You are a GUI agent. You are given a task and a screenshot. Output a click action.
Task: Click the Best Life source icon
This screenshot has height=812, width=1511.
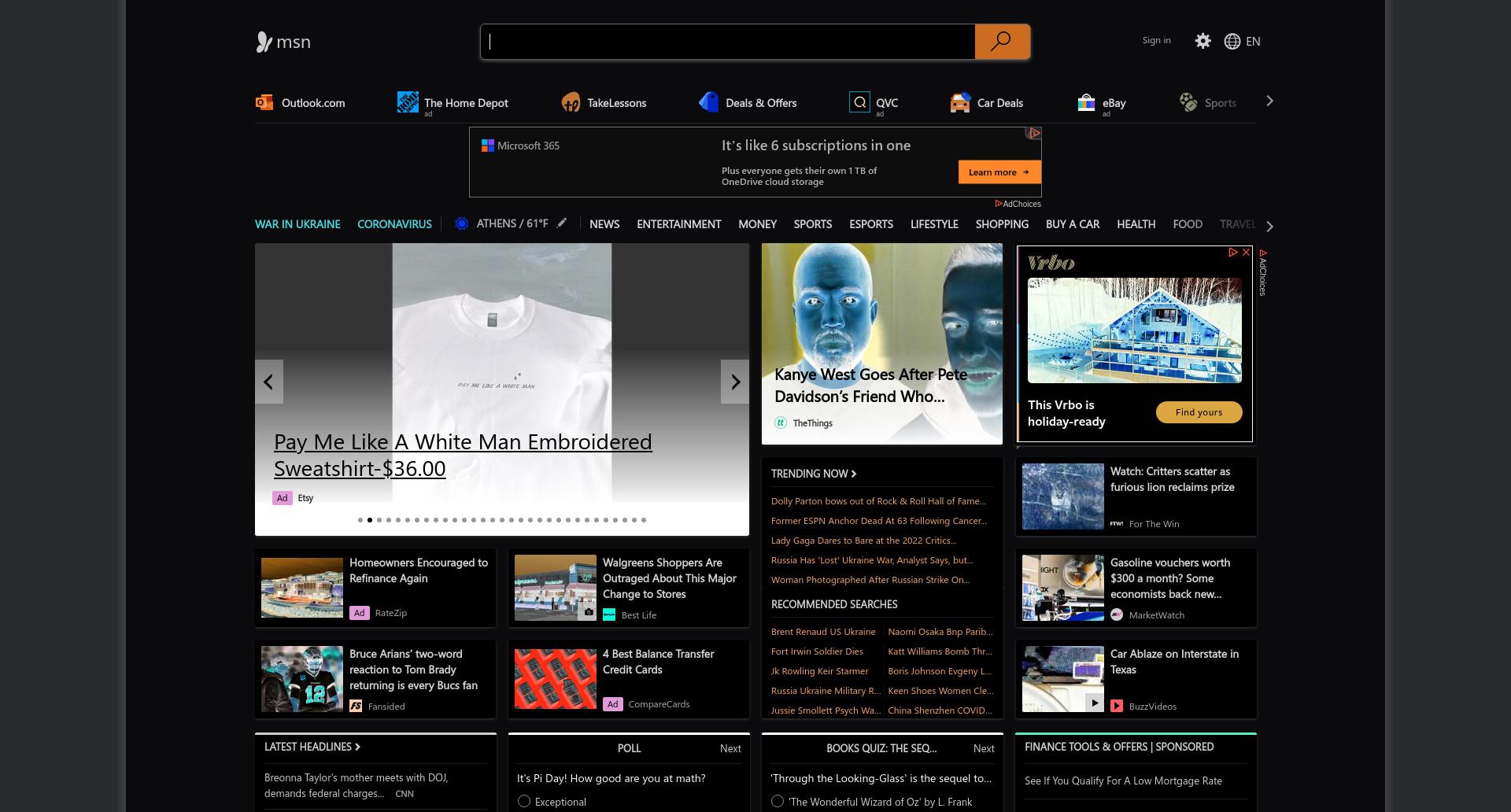pos(609,615)
